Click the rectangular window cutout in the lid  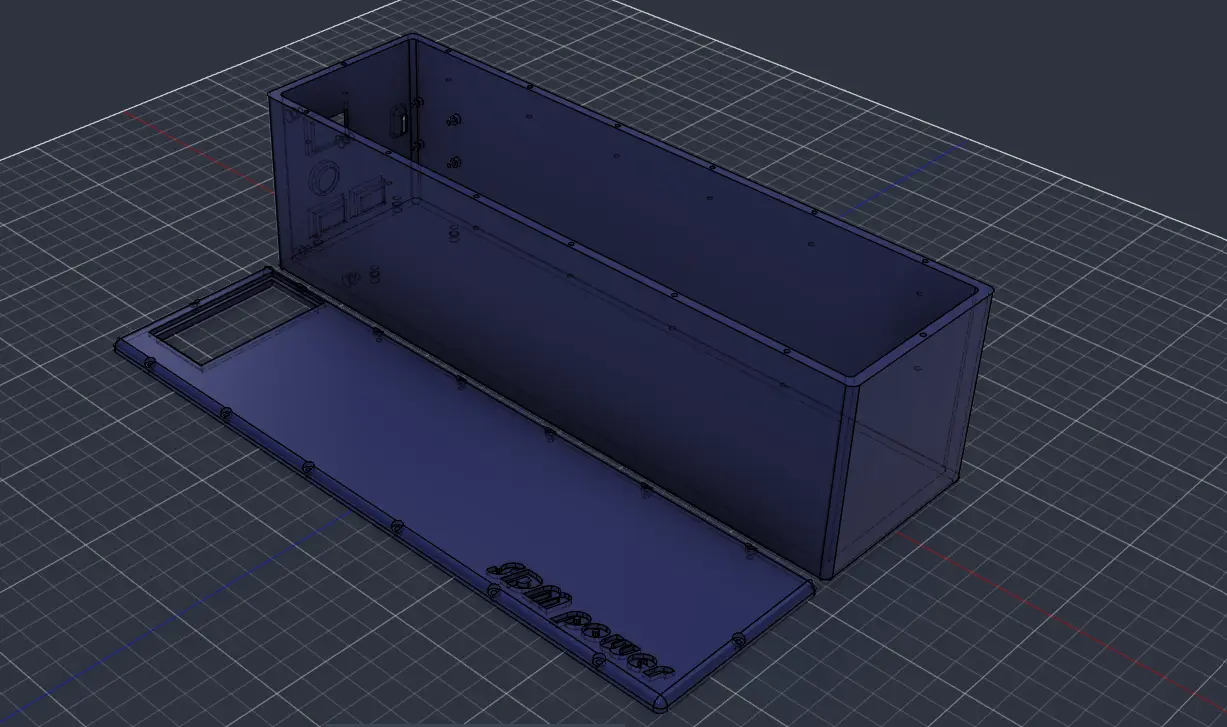point(236,320)
